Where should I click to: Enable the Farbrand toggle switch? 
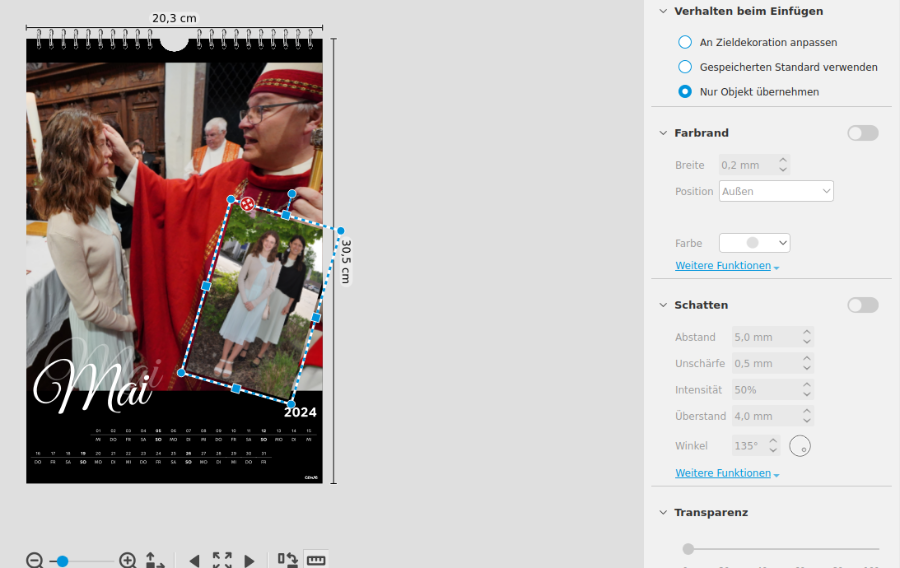[863, 133]
